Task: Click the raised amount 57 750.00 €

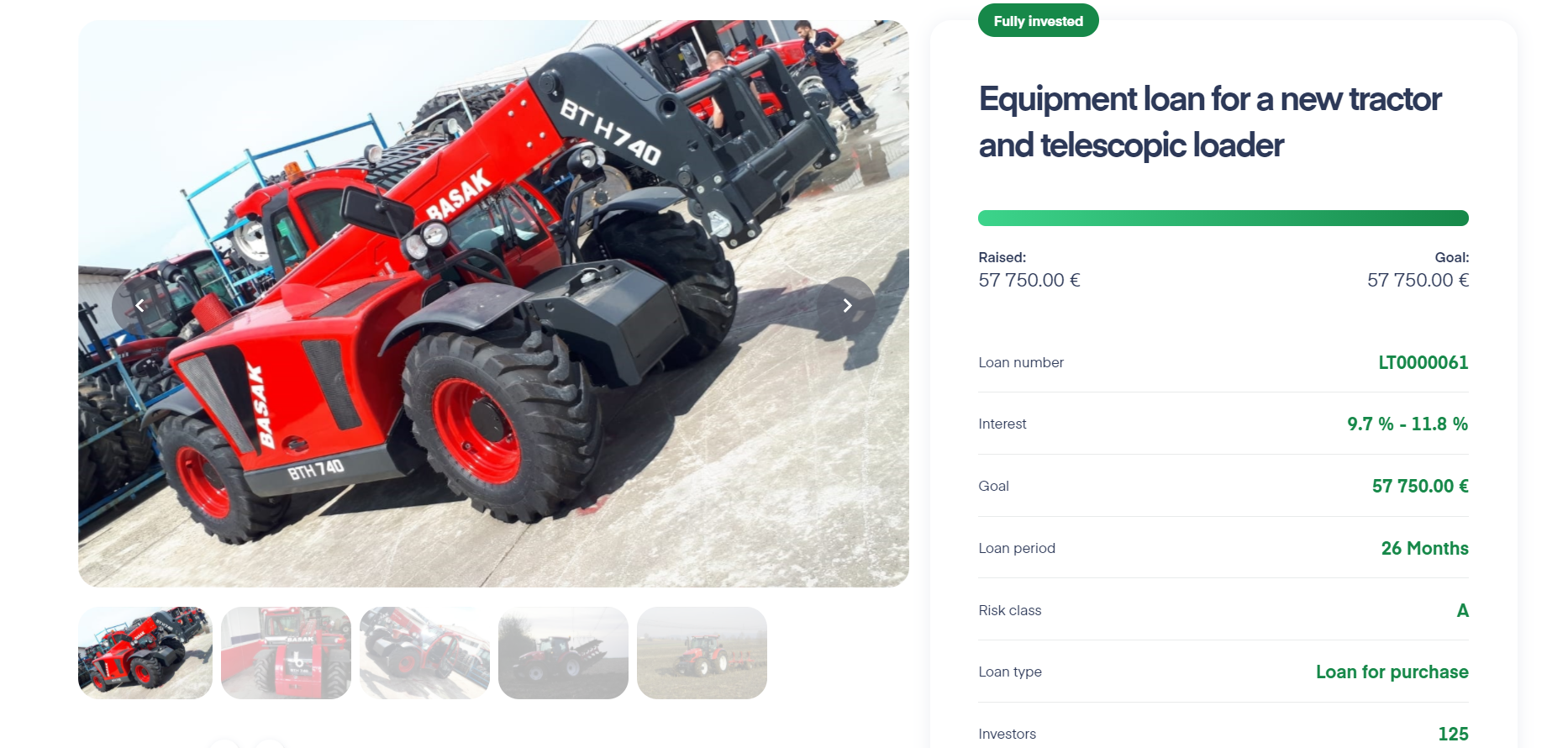Action: [1029, 280]
